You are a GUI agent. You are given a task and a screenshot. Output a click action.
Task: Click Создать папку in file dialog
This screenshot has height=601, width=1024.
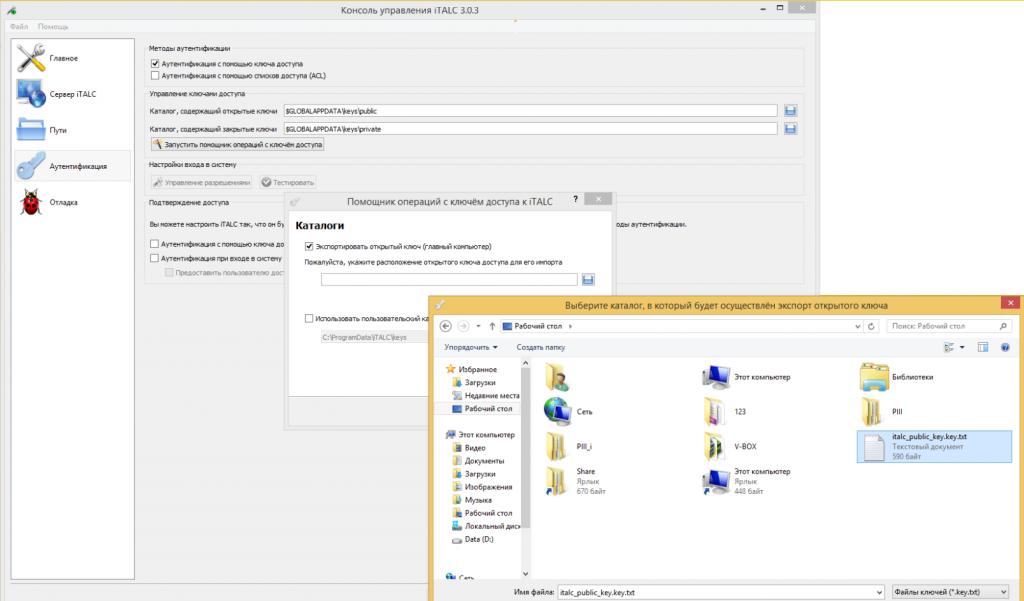[541, 348]
